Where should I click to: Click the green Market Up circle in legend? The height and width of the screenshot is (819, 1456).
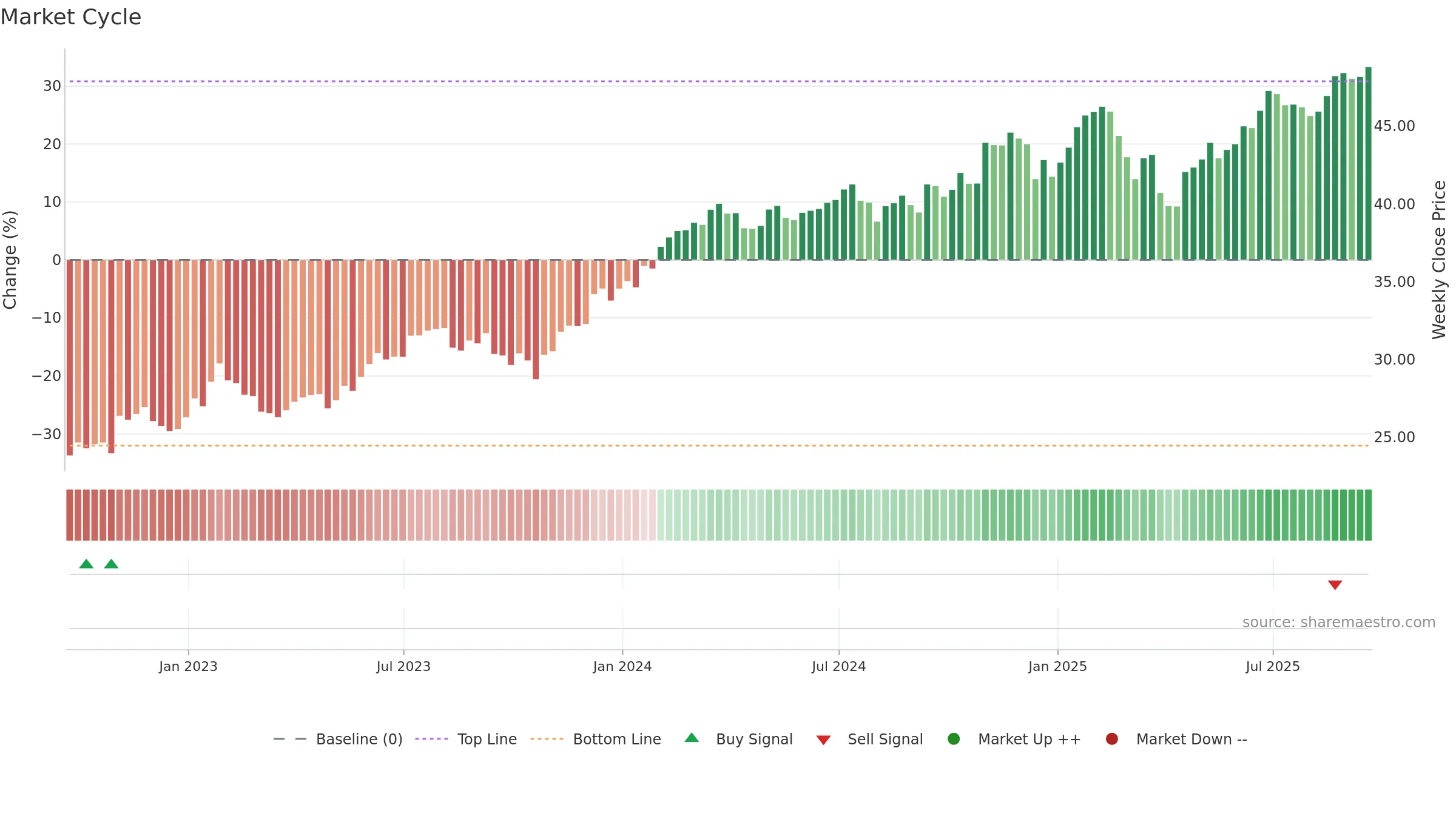click(954, 739)
